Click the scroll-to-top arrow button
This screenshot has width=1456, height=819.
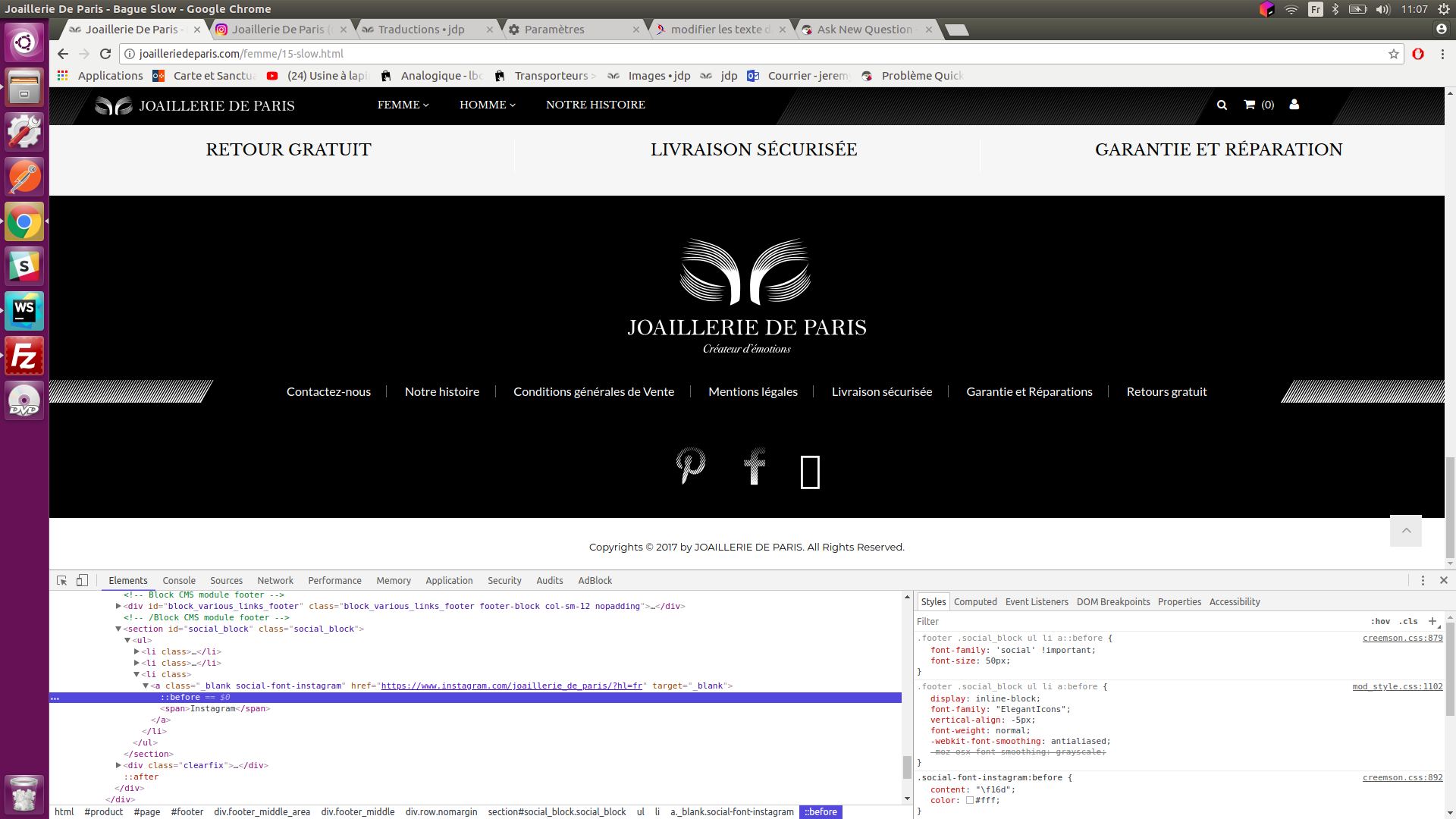click(1406, 531)
